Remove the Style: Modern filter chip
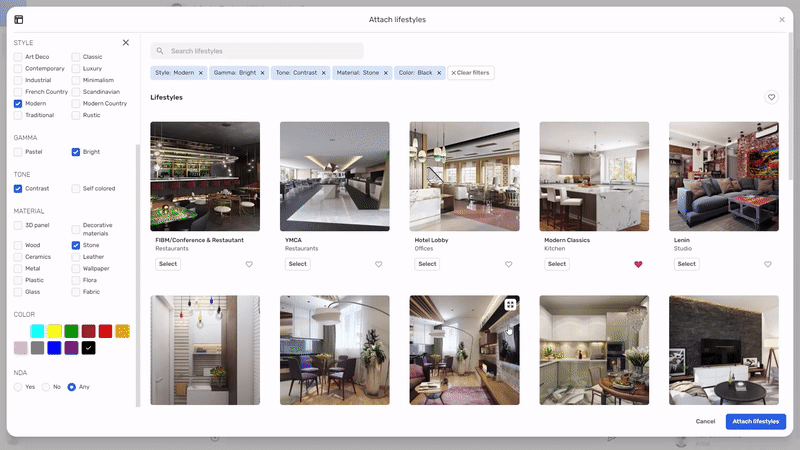 [200, 73]
